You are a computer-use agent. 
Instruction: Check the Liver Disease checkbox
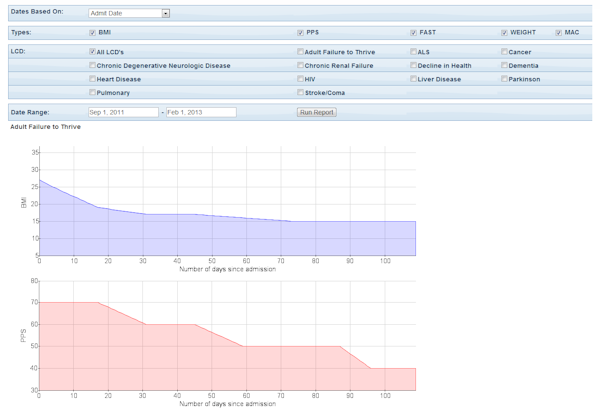coord(413,78)
